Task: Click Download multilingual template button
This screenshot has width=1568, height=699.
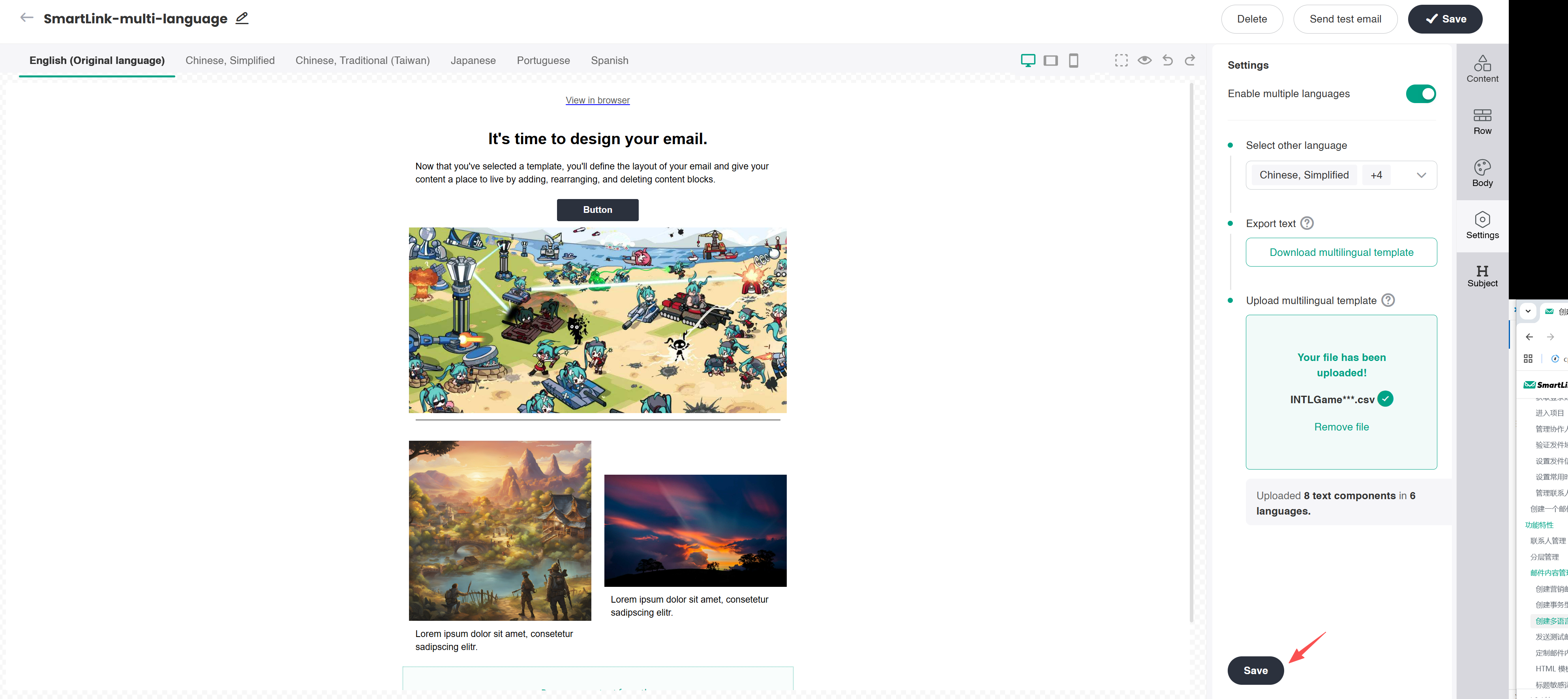Action: tap(1341, 252)
